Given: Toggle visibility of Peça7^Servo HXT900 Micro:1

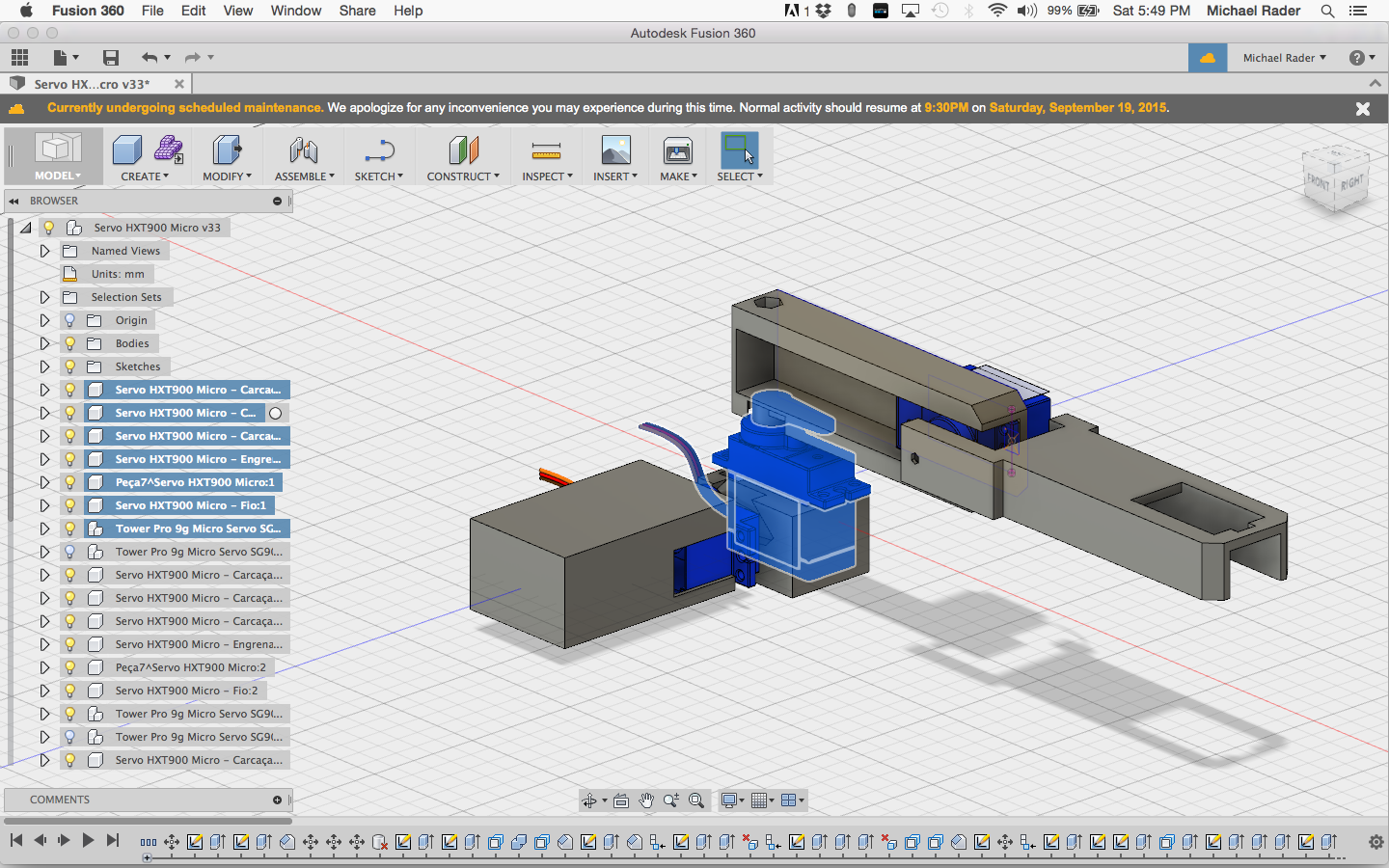Looking at the screenshot, I should [x=69, y=482].
